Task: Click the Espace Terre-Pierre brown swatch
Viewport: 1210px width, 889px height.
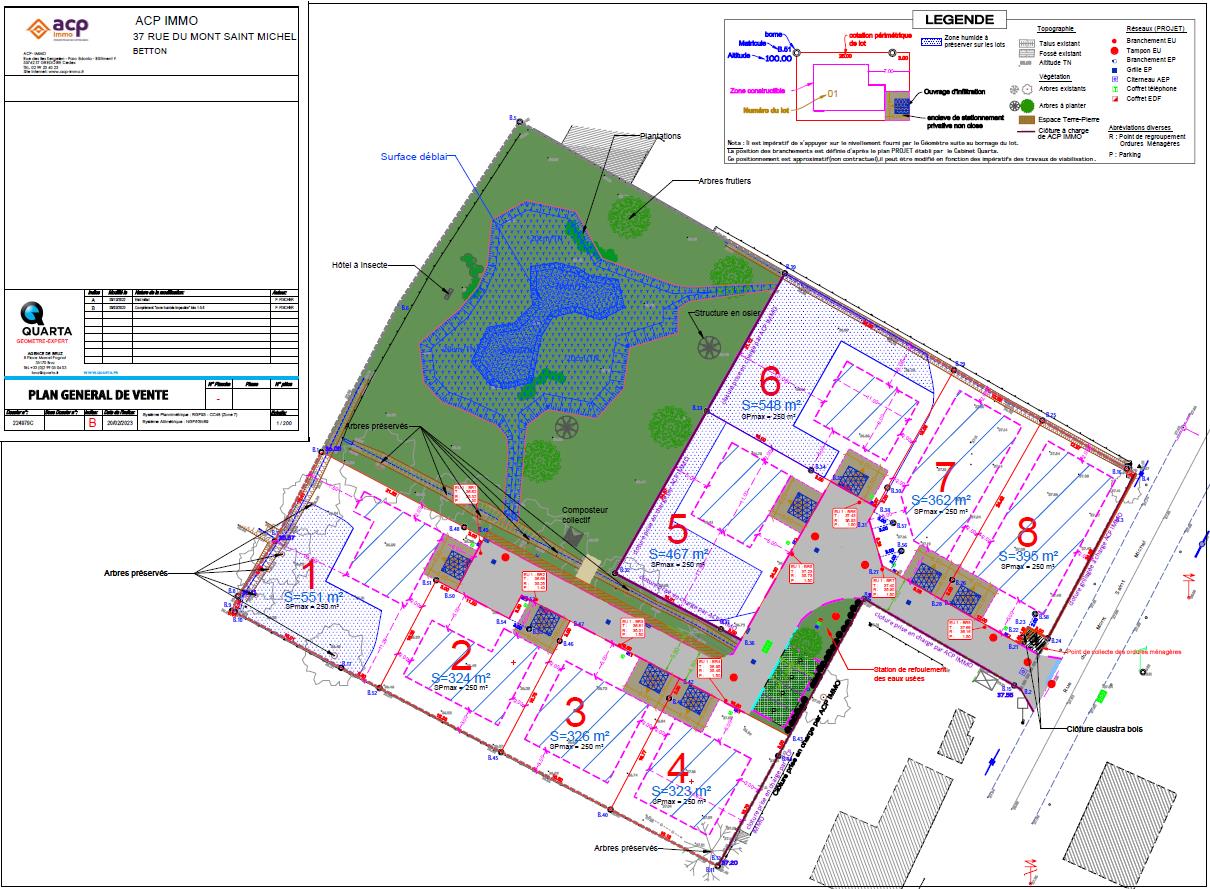Action: pyautogui.click(x=1025, y=119)
